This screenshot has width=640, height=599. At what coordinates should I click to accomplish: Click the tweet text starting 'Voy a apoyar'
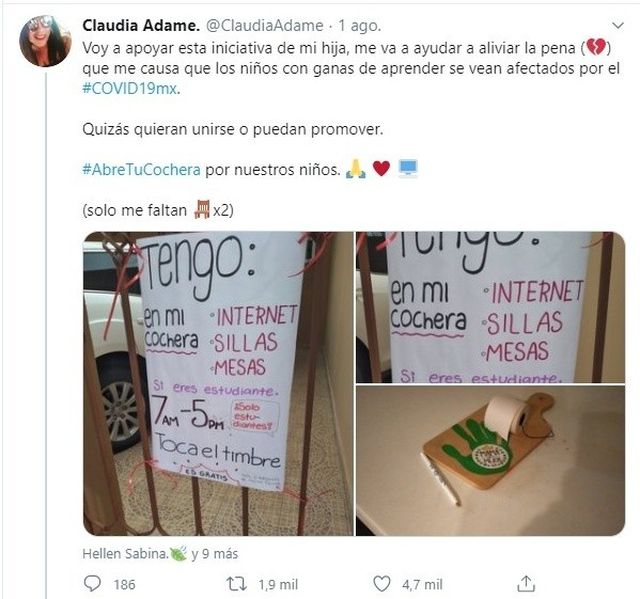tap(351, 68)
